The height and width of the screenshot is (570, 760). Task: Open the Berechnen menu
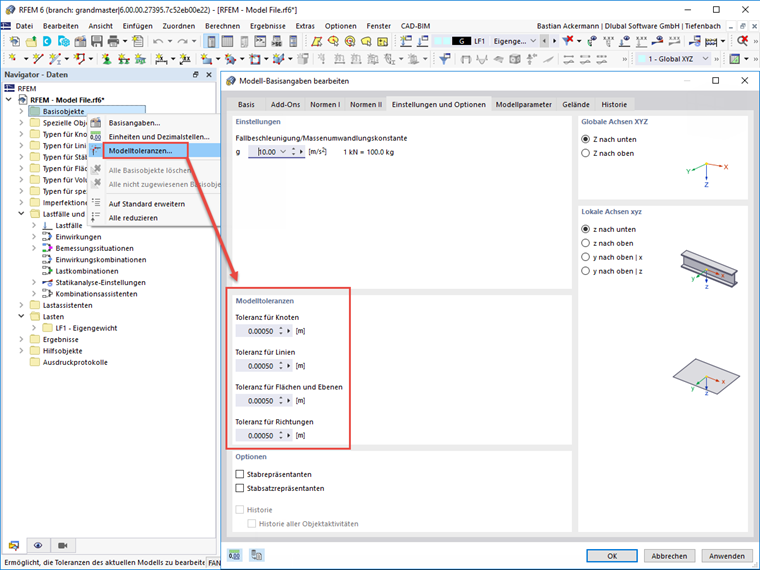click(x=222, y=26)
